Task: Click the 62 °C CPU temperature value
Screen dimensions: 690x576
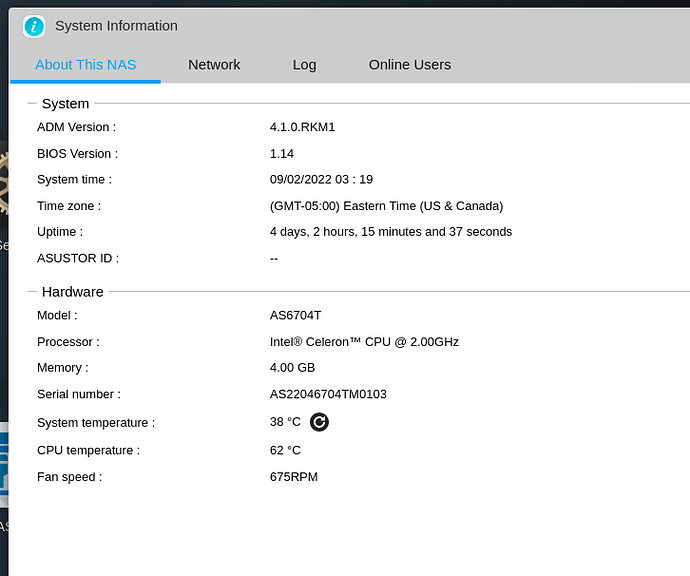Action: (x=285, y=451)
